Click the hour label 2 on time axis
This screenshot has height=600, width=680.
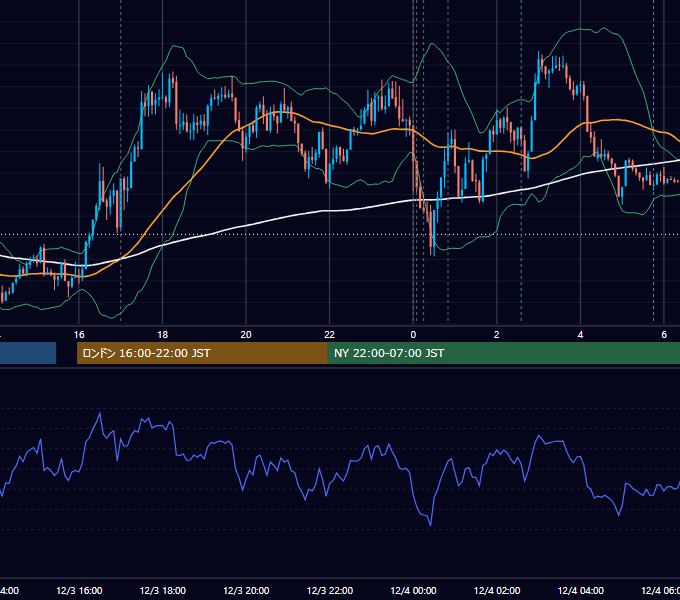coord(497,335)
